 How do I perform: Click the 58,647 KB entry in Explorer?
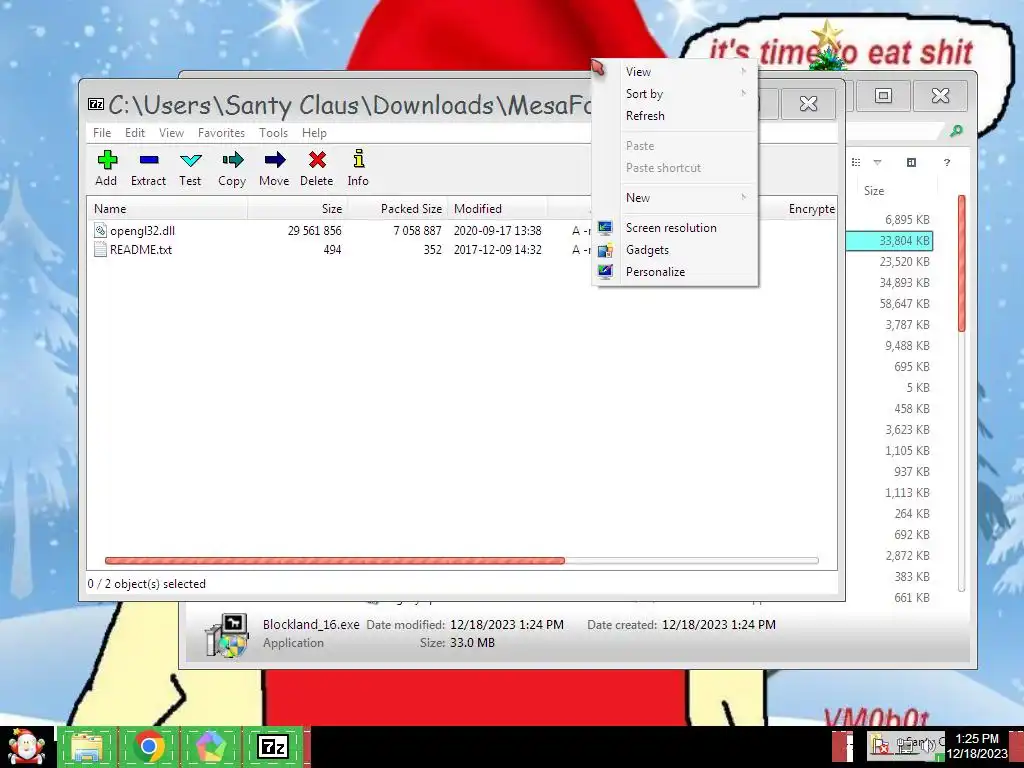tap(904, 304)
